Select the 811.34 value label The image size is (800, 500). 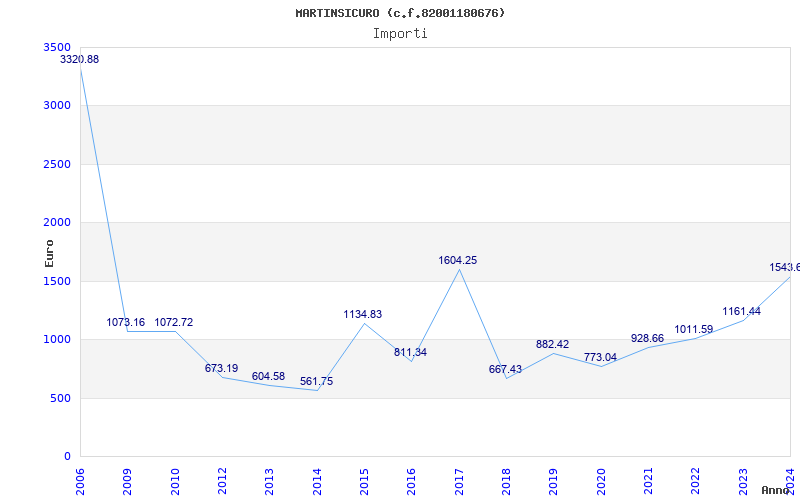point(410,353)
